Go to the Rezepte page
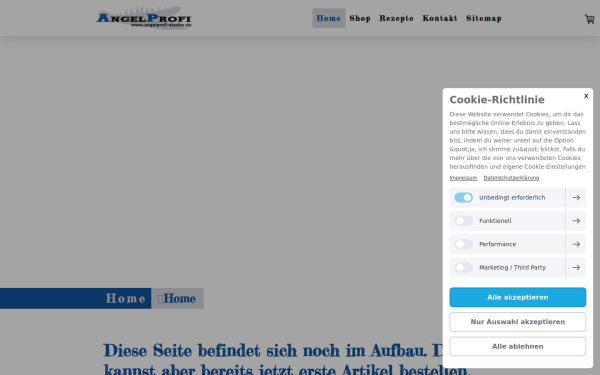 (x=396, y=18)
